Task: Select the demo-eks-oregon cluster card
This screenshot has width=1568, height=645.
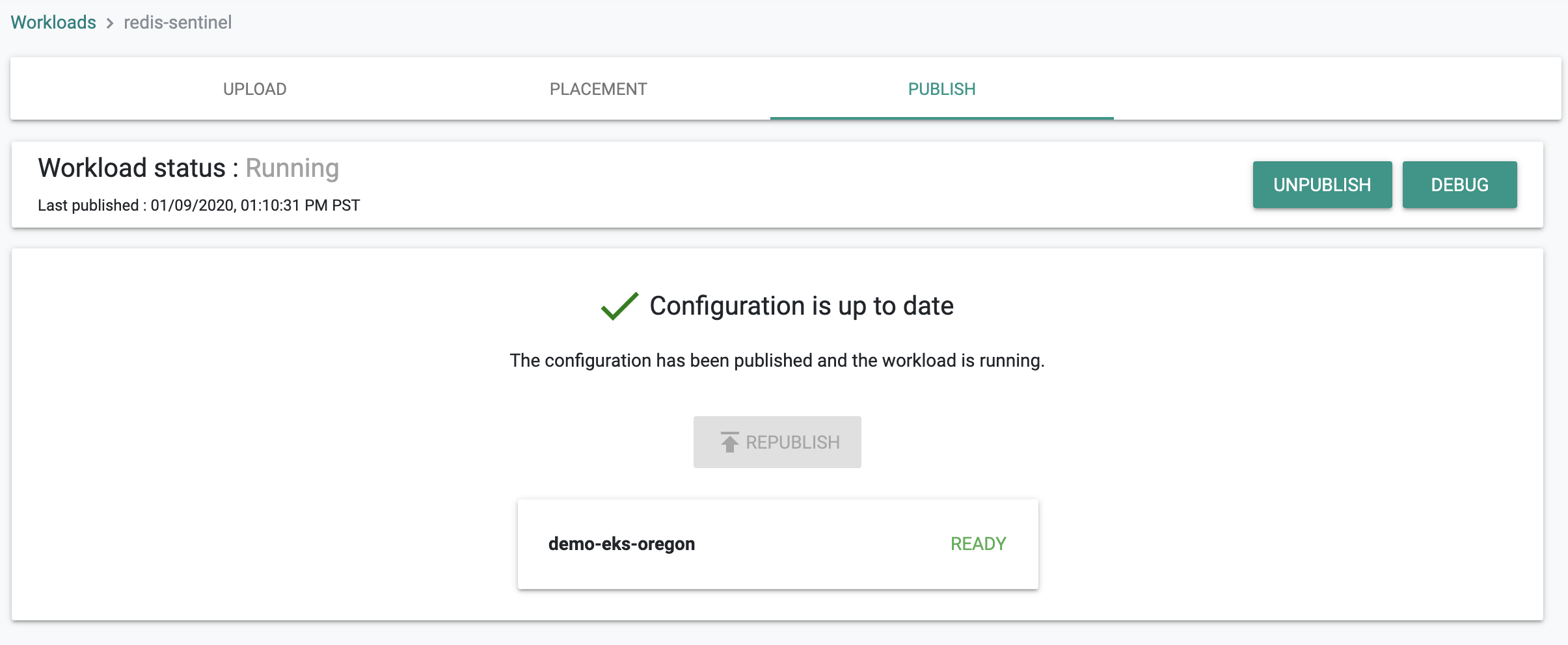Action: coord(778,544)
